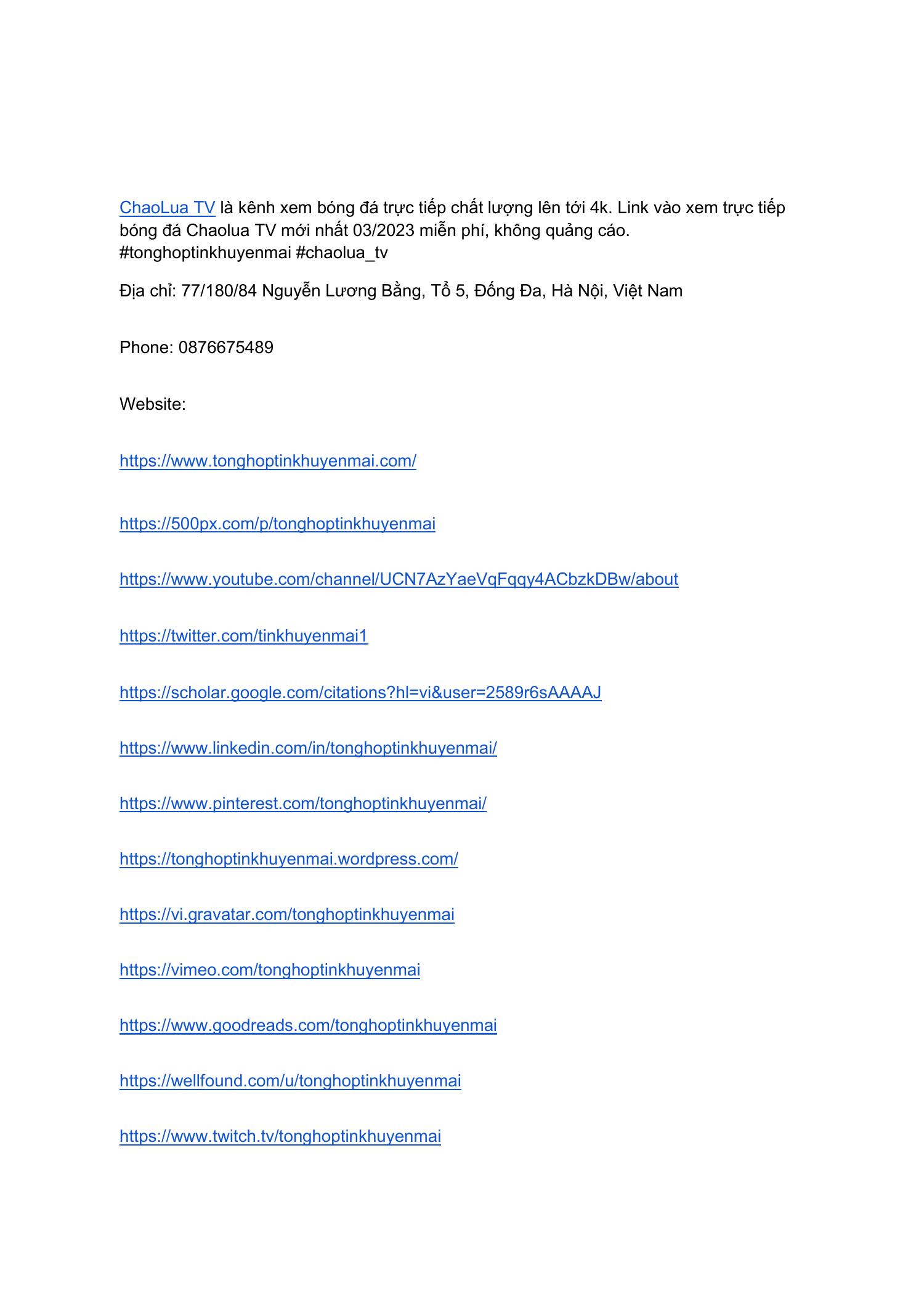This screenshot has width=924, height=1307.
Task: Click the #tonghoptinkhuyenmai hashtag text
Action: point(205,253)
